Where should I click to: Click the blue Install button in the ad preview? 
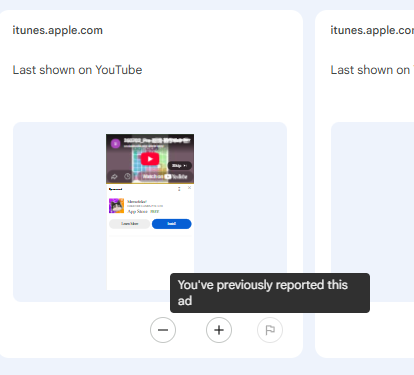point(172,224)
